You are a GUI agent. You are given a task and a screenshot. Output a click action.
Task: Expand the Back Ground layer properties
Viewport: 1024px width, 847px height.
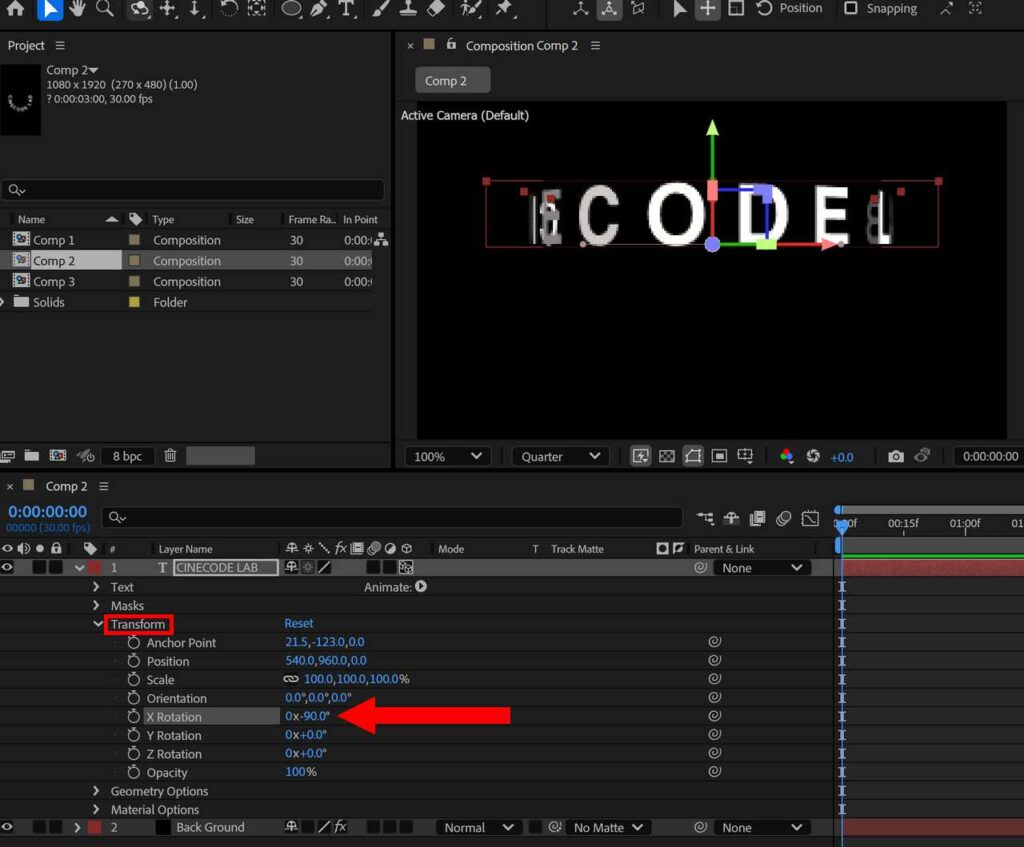pyautogui.click(x=77, y=827)
